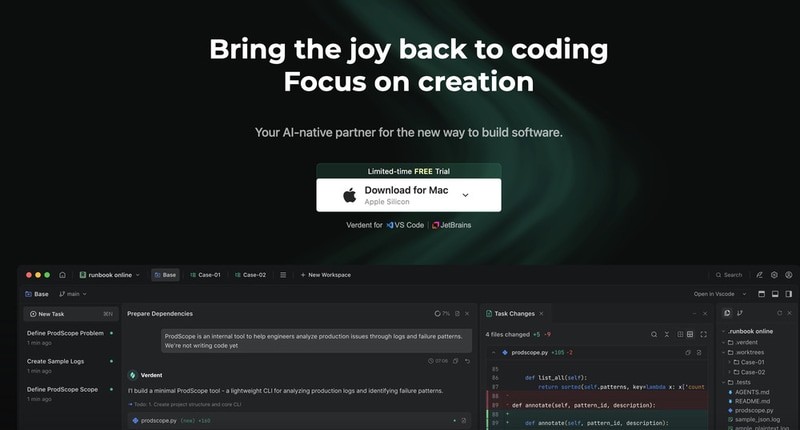The image size is (800, 430).
Task: Copy the ProdScope message with the copy icon
Action: tap(457, 360)
